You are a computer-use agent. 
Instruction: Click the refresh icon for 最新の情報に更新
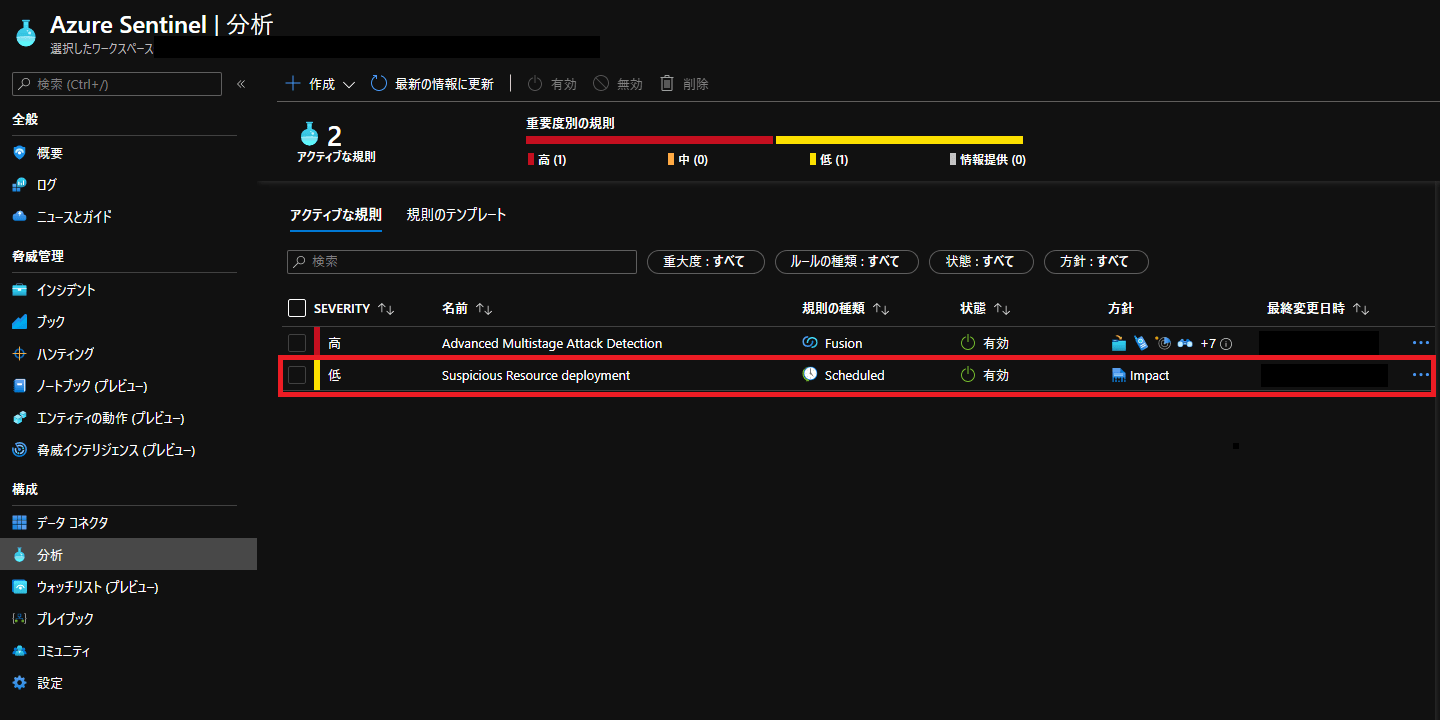[379, 84]
